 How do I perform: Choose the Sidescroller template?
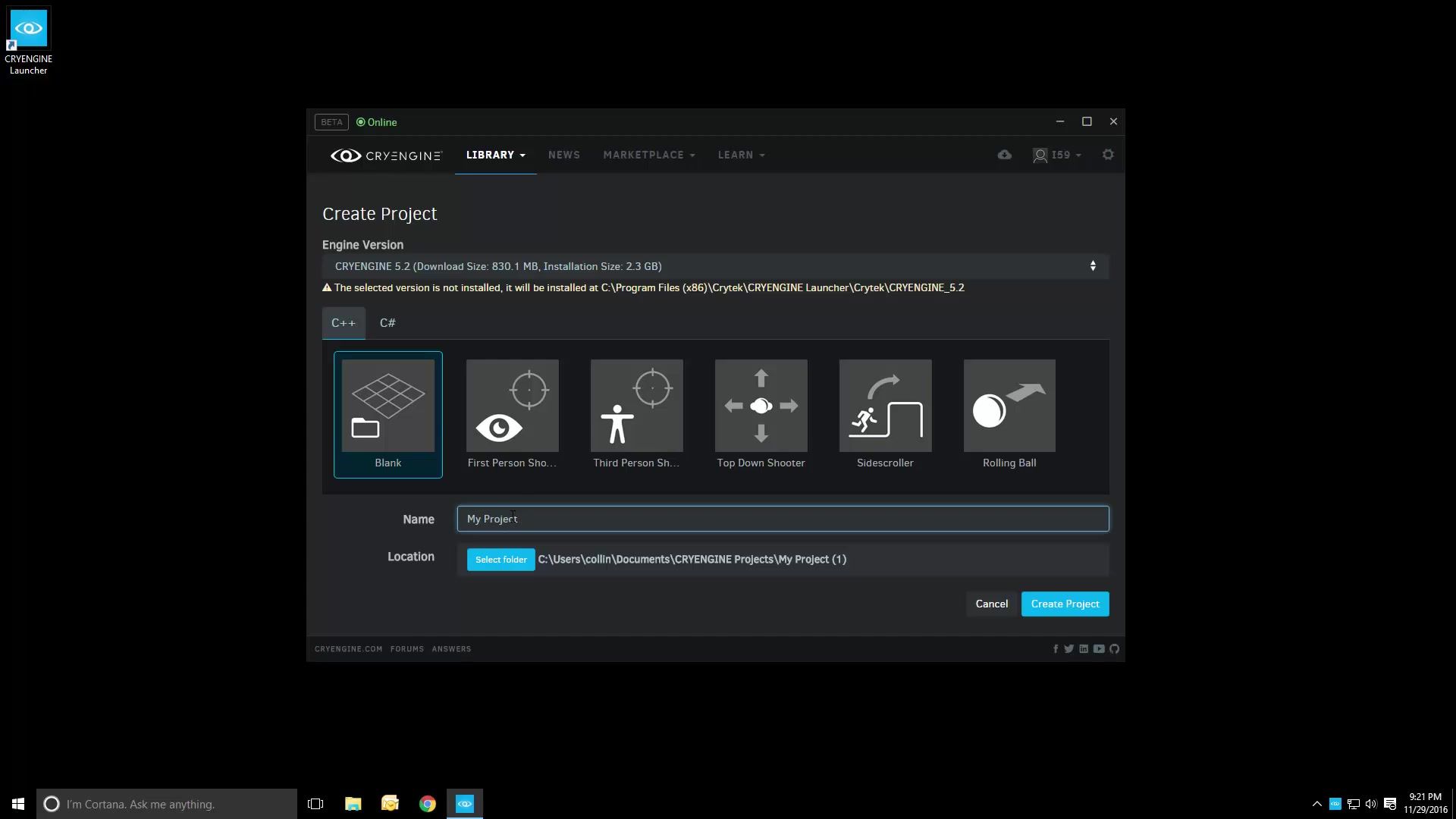(x=885, y=414)
